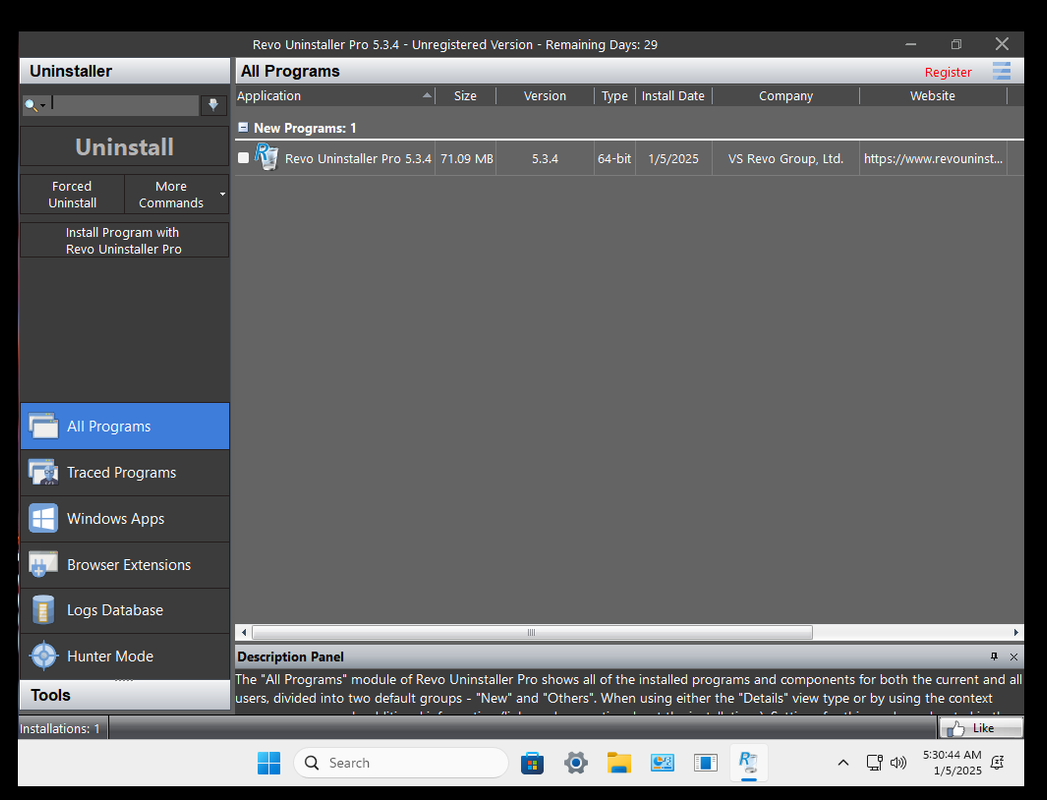
Task: Open the Traced Programs section
Action: pyautogui.click(x=125, y=472)
